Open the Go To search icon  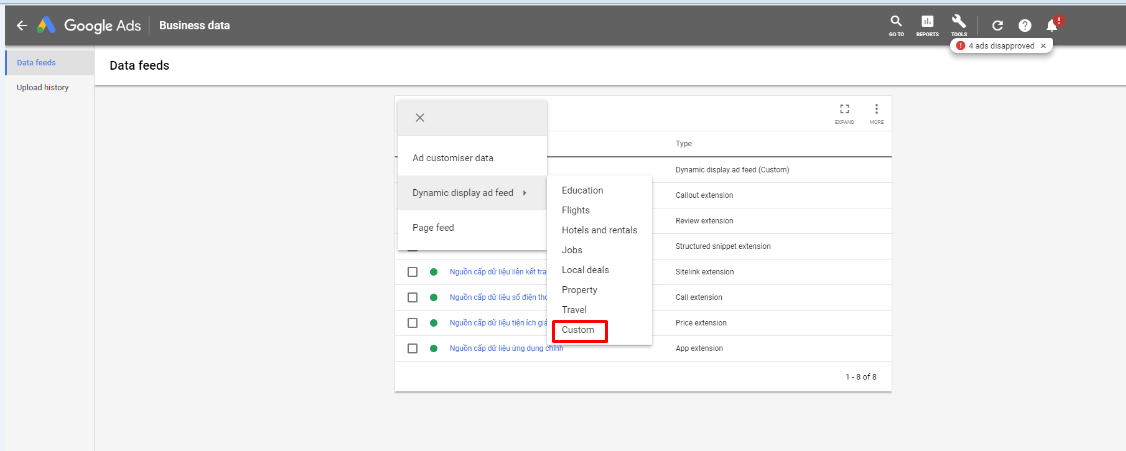(896, 25)
